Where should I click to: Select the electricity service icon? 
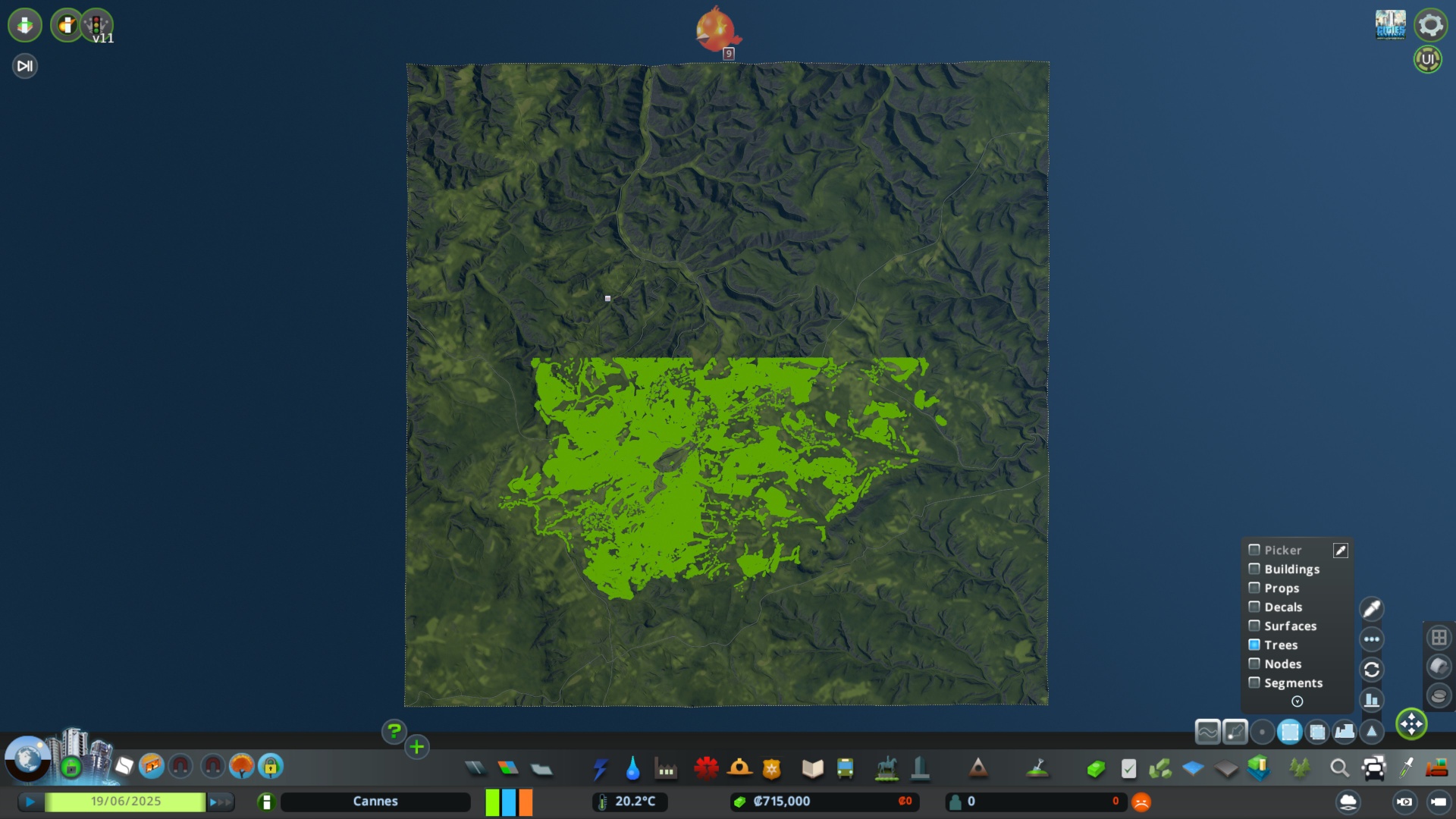pos(601,768)
